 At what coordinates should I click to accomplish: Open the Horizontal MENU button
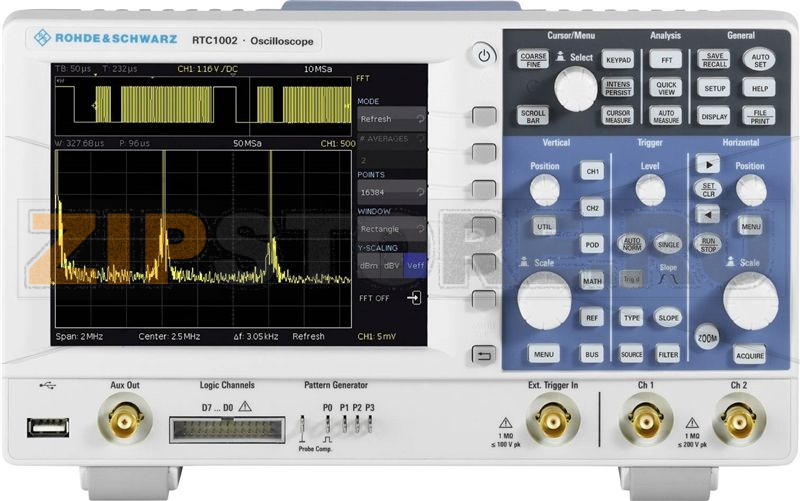pos(751,226)
